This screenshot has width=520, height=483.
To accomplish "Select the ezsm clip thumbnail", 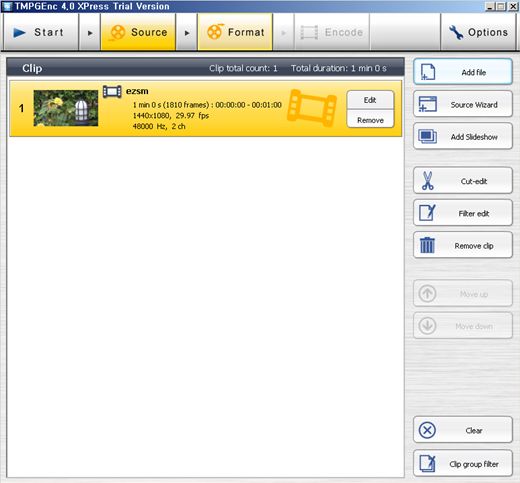I will 66,108.
